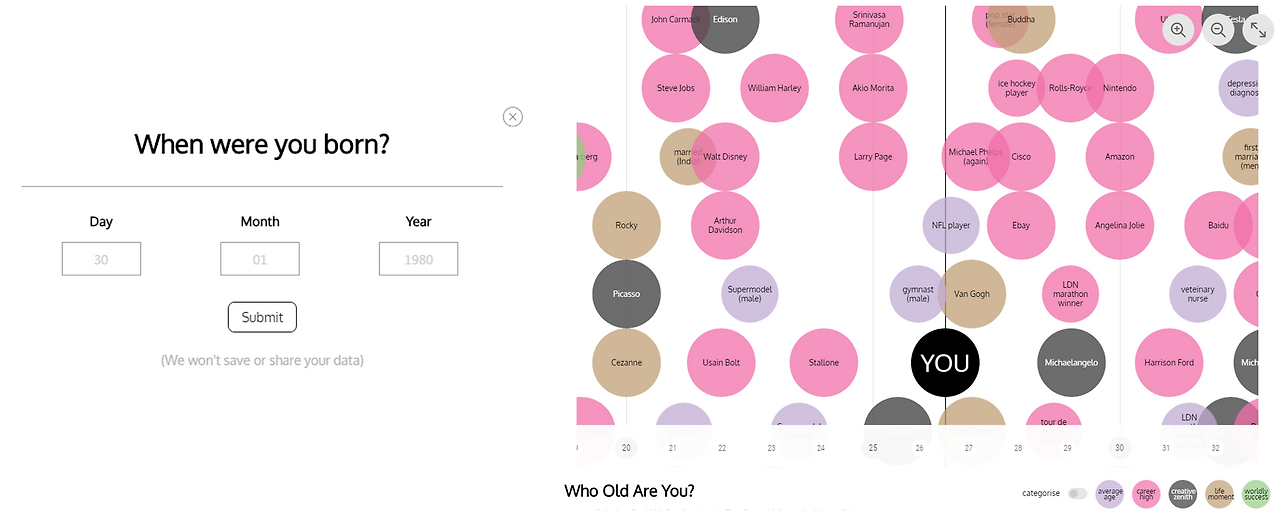The width and height of the screenshot is (1280, 516).
Task: Select the worldly success legend circle
Action: coord(1256,493)
